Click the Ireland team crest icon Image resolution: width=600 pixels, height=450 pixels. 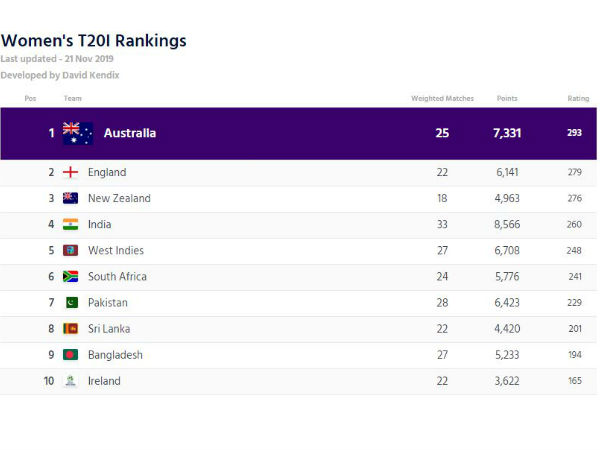pos(71,381)
